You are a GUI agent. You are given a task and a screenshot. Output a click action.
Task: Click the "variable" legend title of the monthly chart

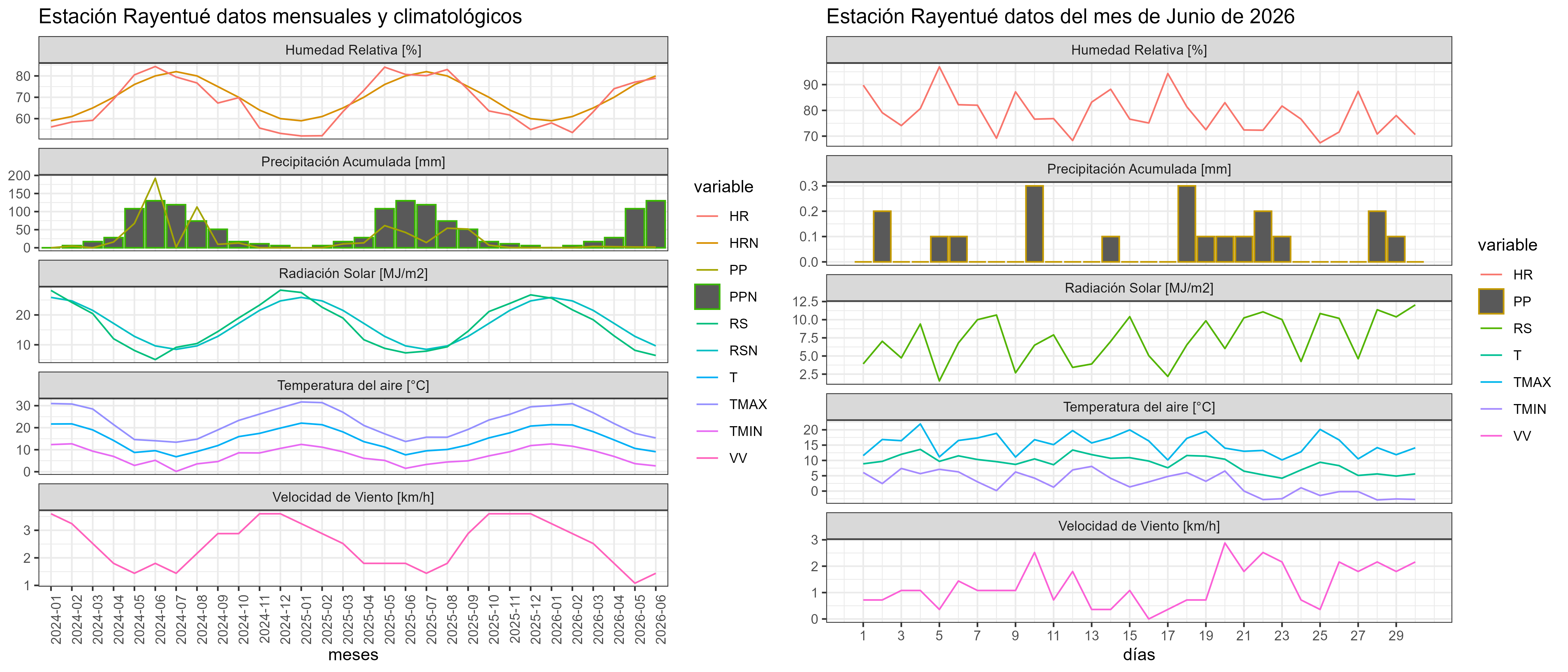724,187
